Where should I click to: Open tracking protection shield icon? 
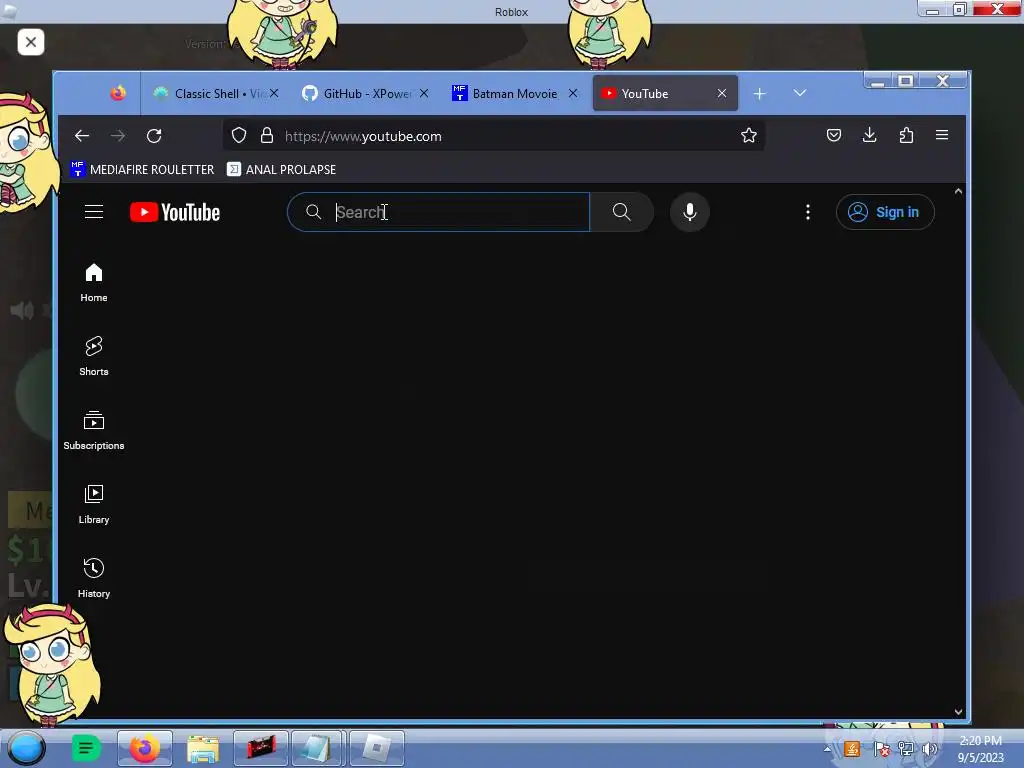(x=239, y=135)
